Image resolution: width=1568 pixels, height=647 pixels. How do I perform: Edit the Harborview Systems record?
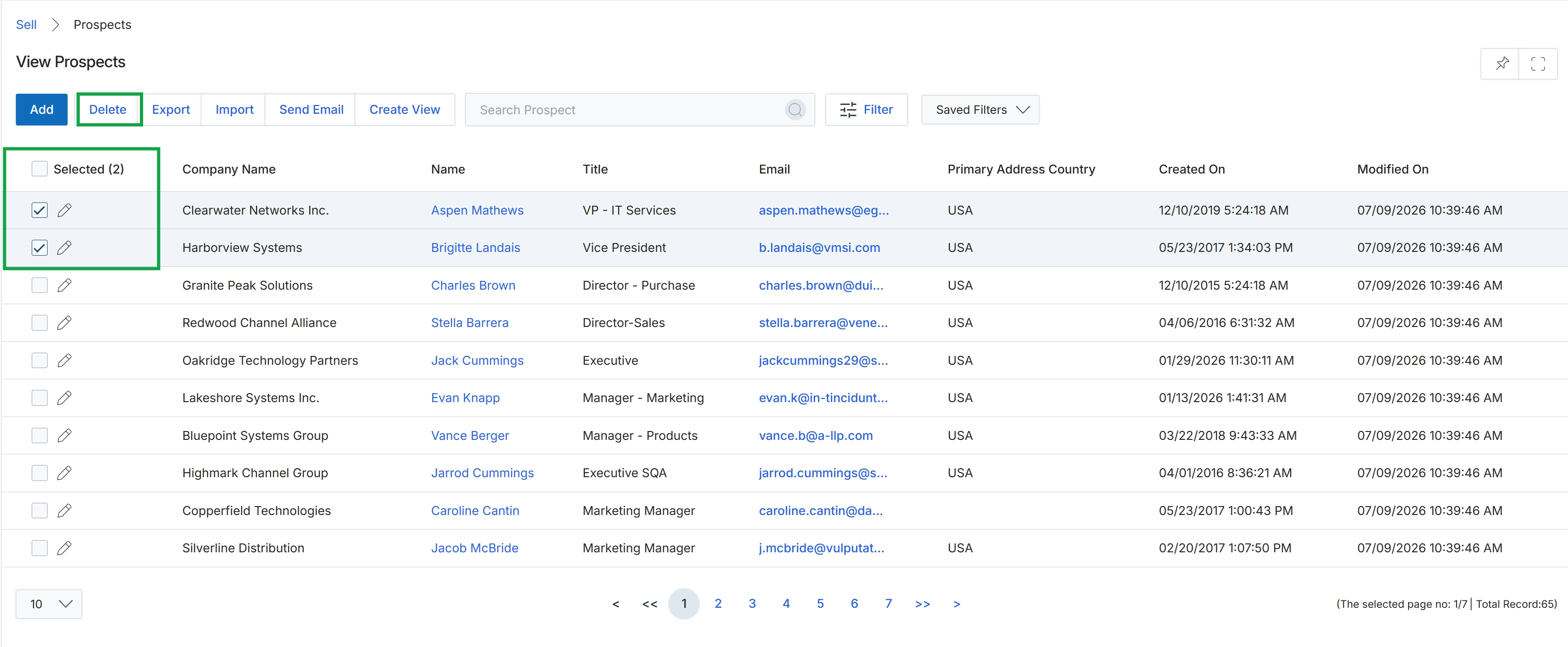[64, 247]
